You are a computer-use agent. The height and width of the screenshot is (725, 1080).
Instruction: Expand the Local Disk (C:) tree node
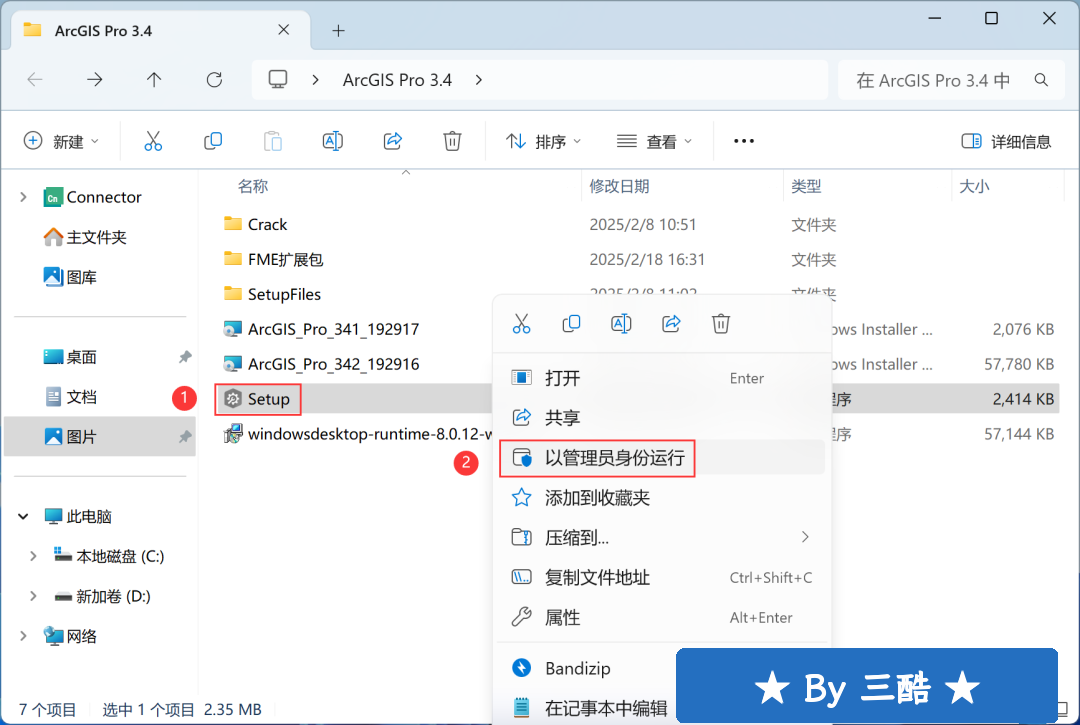click(x=33, y=556)
